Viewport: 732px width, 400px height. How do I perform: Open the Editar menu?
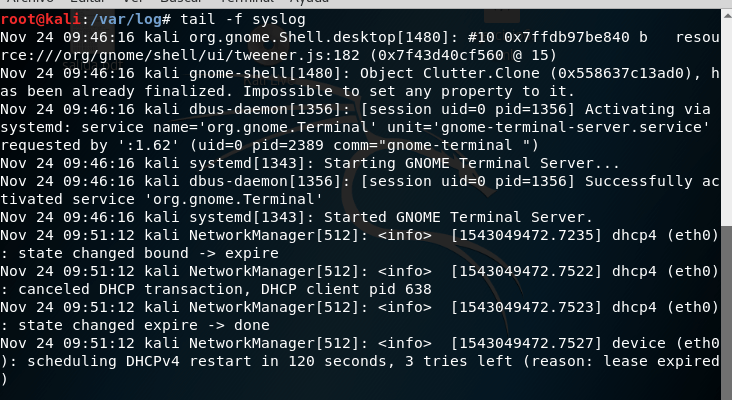[88, 1]
